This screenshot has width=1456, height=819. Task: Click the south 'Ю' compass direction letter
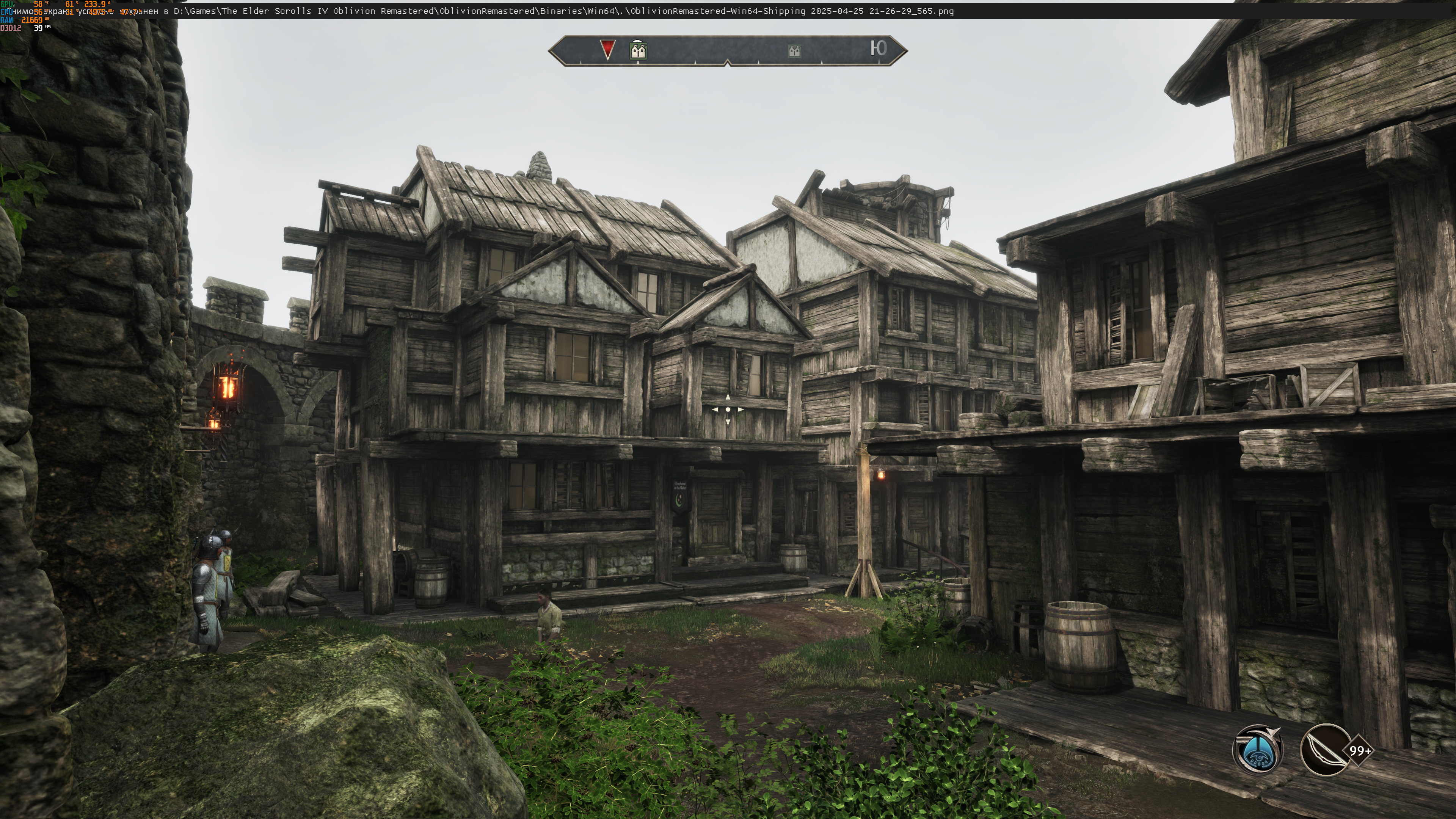879,48
